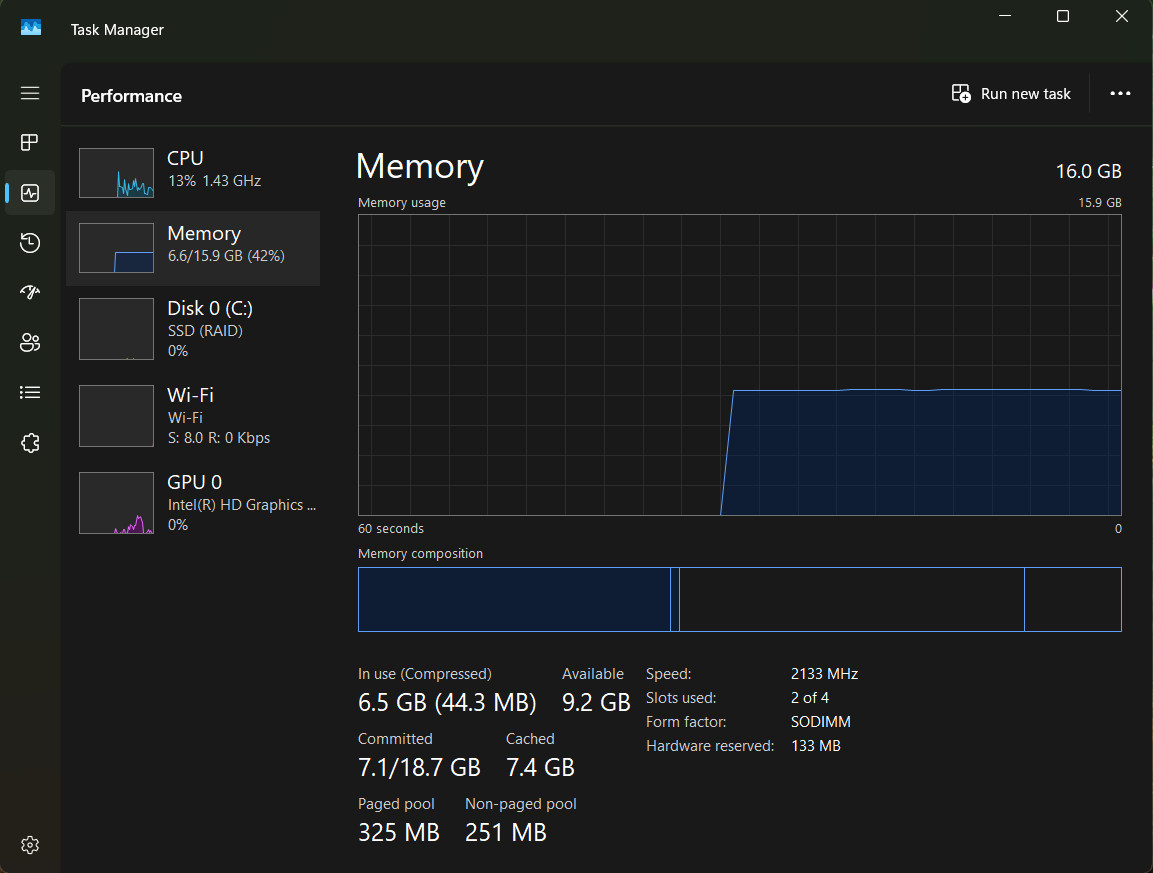
Task: Select GPU 0 performance entry
Action: pyautogui.click(x=193, y=502)
